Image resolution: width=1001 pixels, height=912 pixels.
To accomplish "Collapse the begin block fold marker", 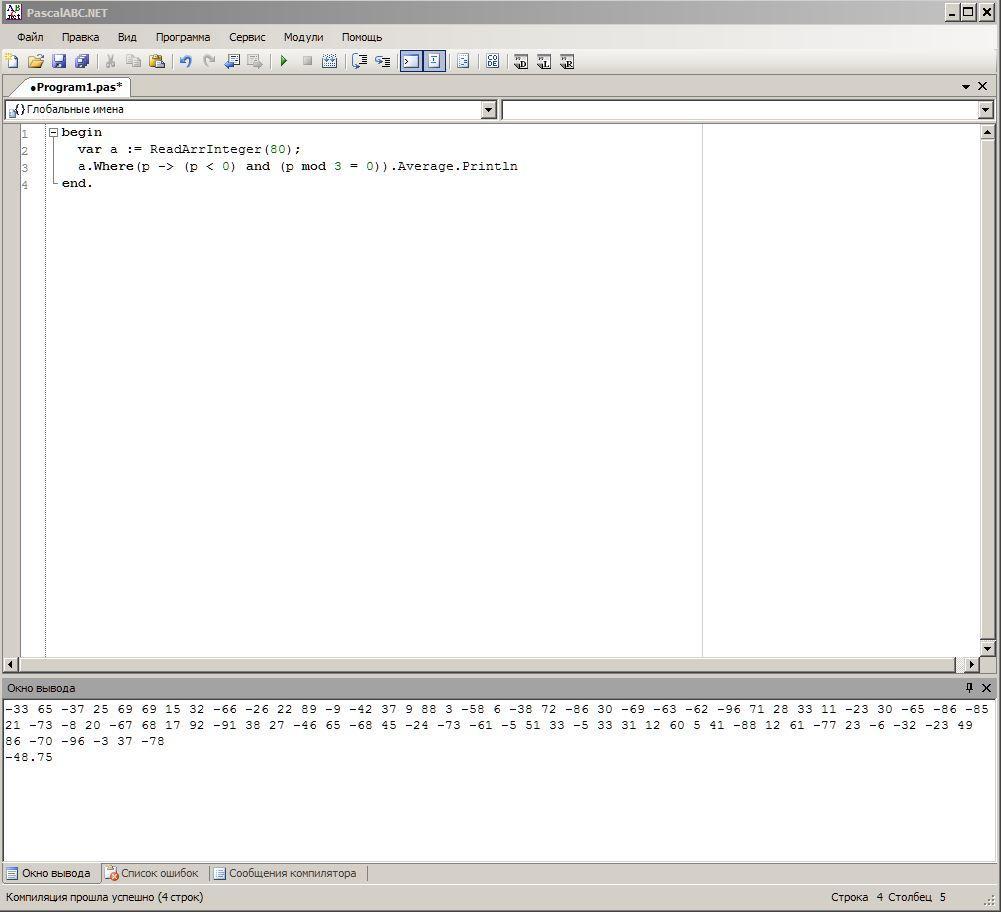I will click(x=53, y=133).
